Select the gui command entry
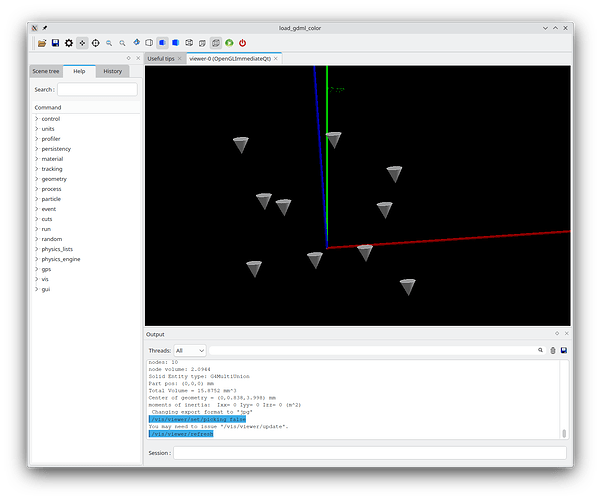Viewport: 601px width, 500px height. (46, 289)
